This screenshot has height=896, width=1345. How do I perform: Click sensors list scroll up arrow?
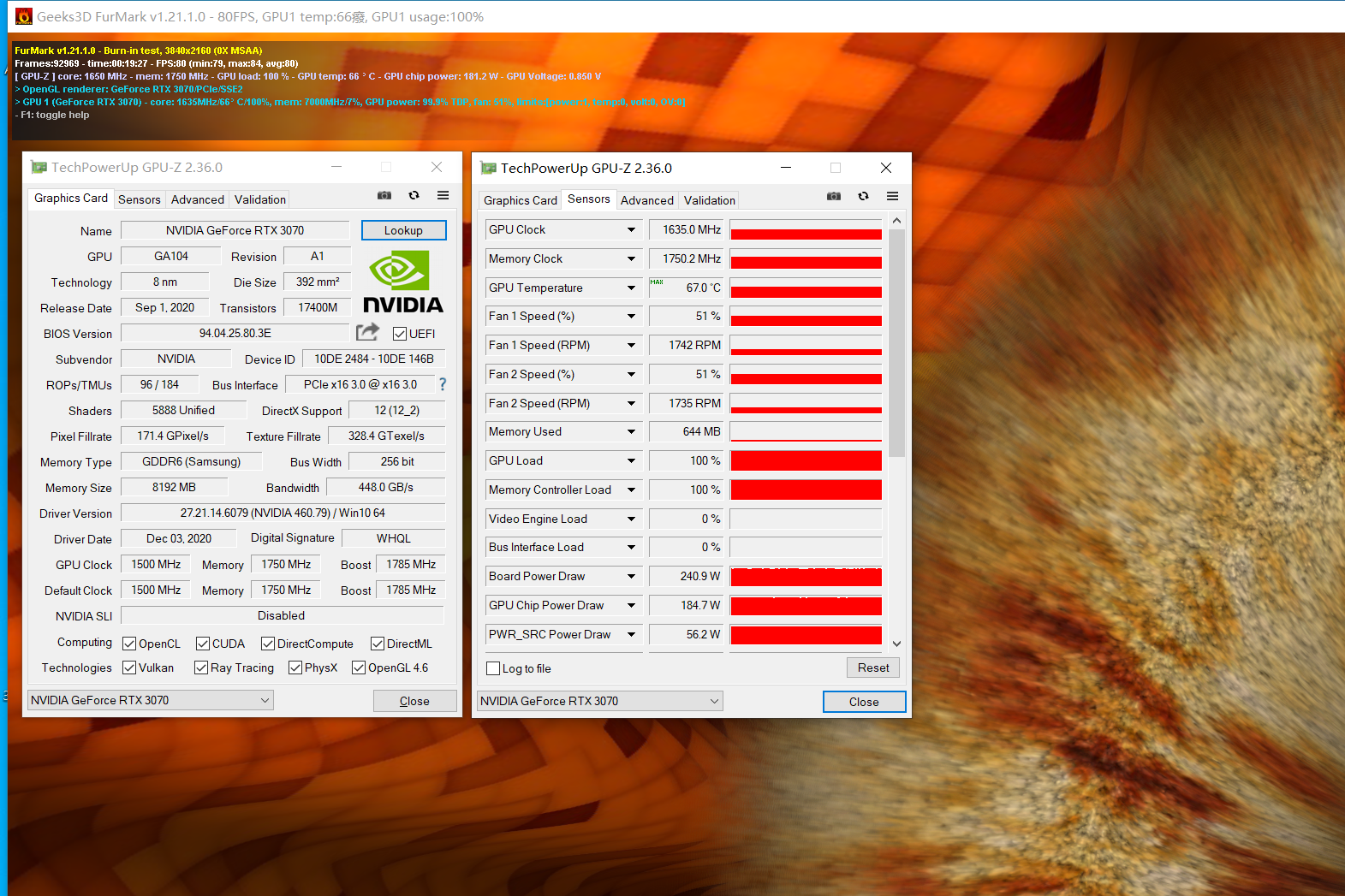tap(896, 221)
